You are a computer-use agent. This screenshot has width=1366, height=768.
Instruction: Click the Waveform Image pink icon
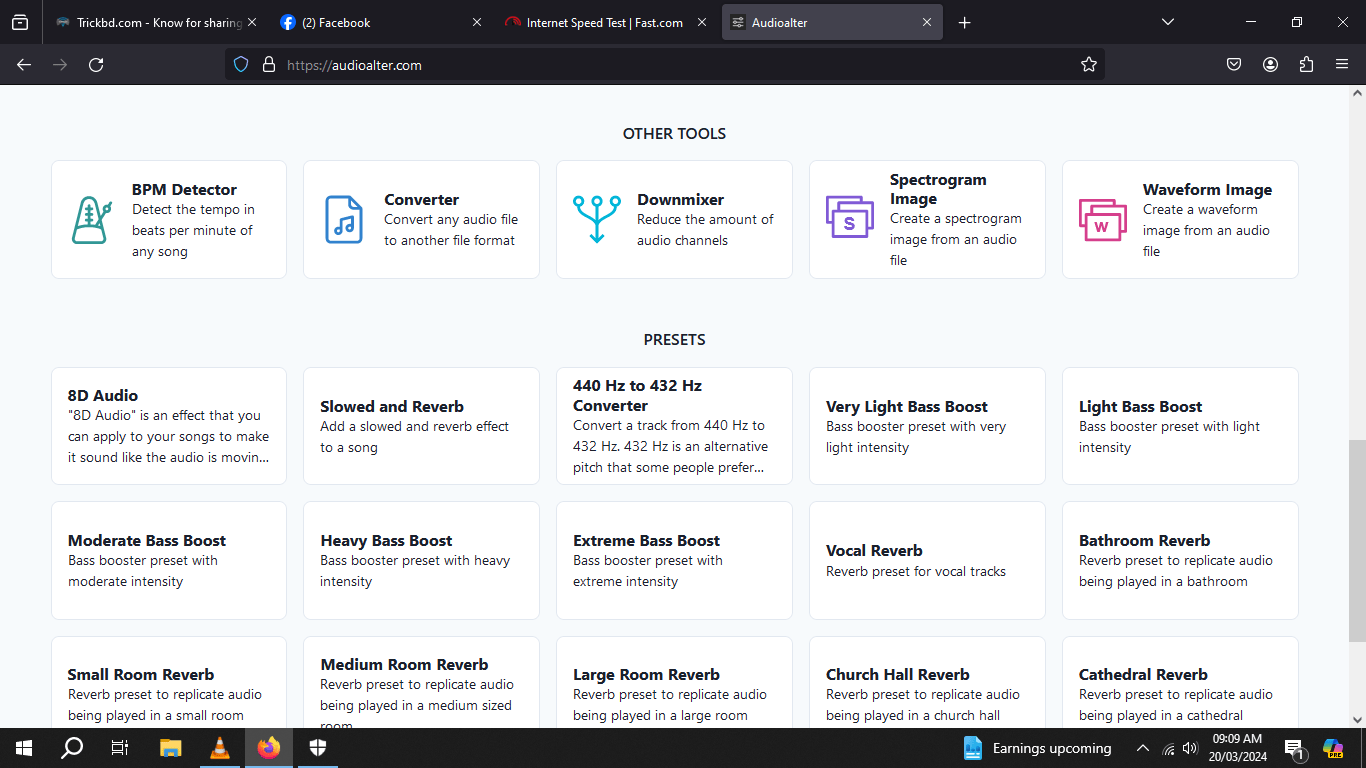tap(1102, 220)
